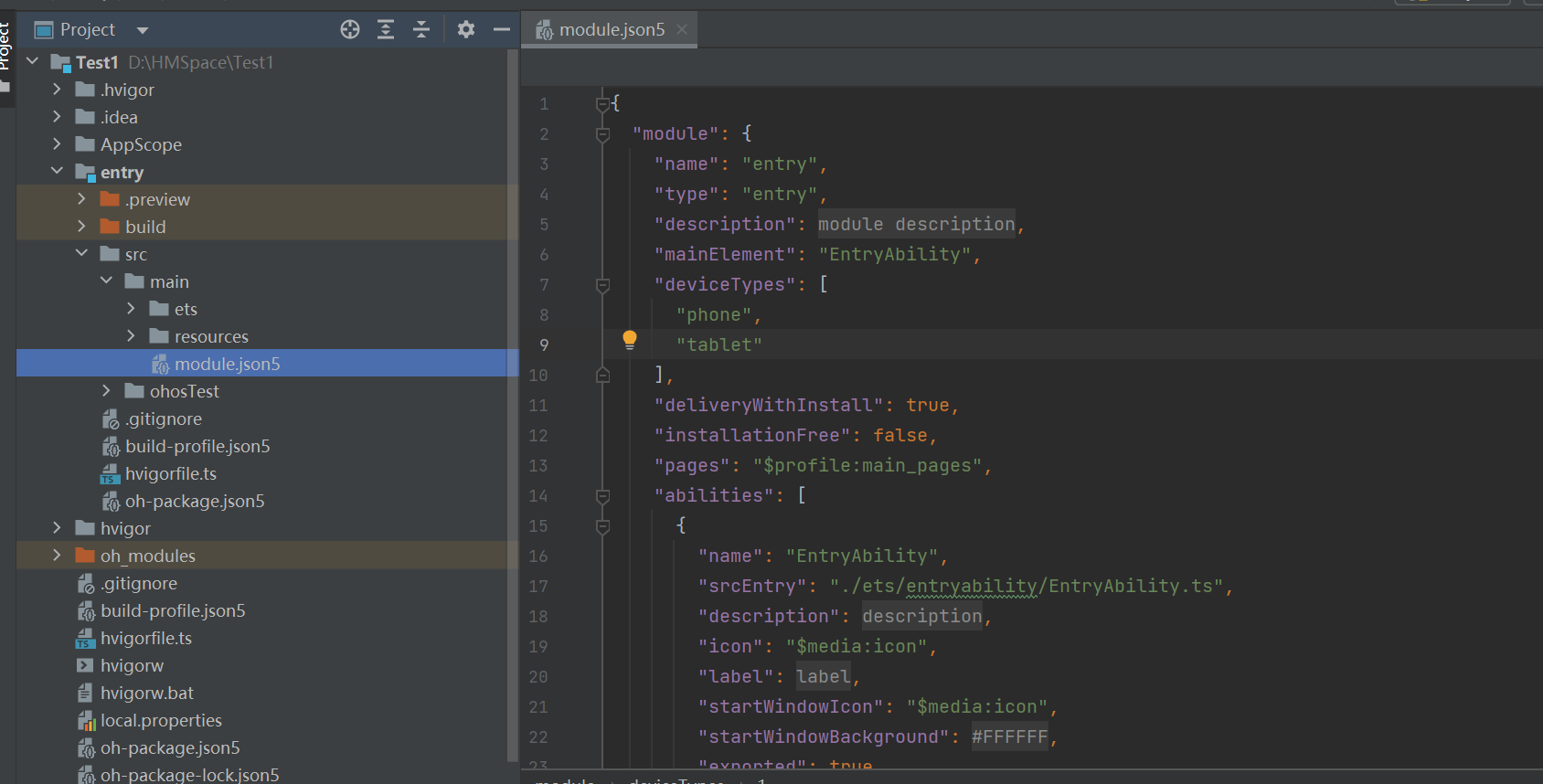Click the root hvigorfile.ts TS icon
1543x784 pixels.
(x=85, y=638)
